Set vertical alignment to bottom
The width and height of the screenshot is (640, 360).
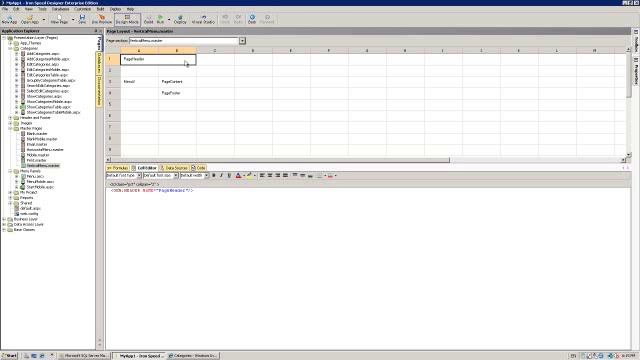[310, 175]
